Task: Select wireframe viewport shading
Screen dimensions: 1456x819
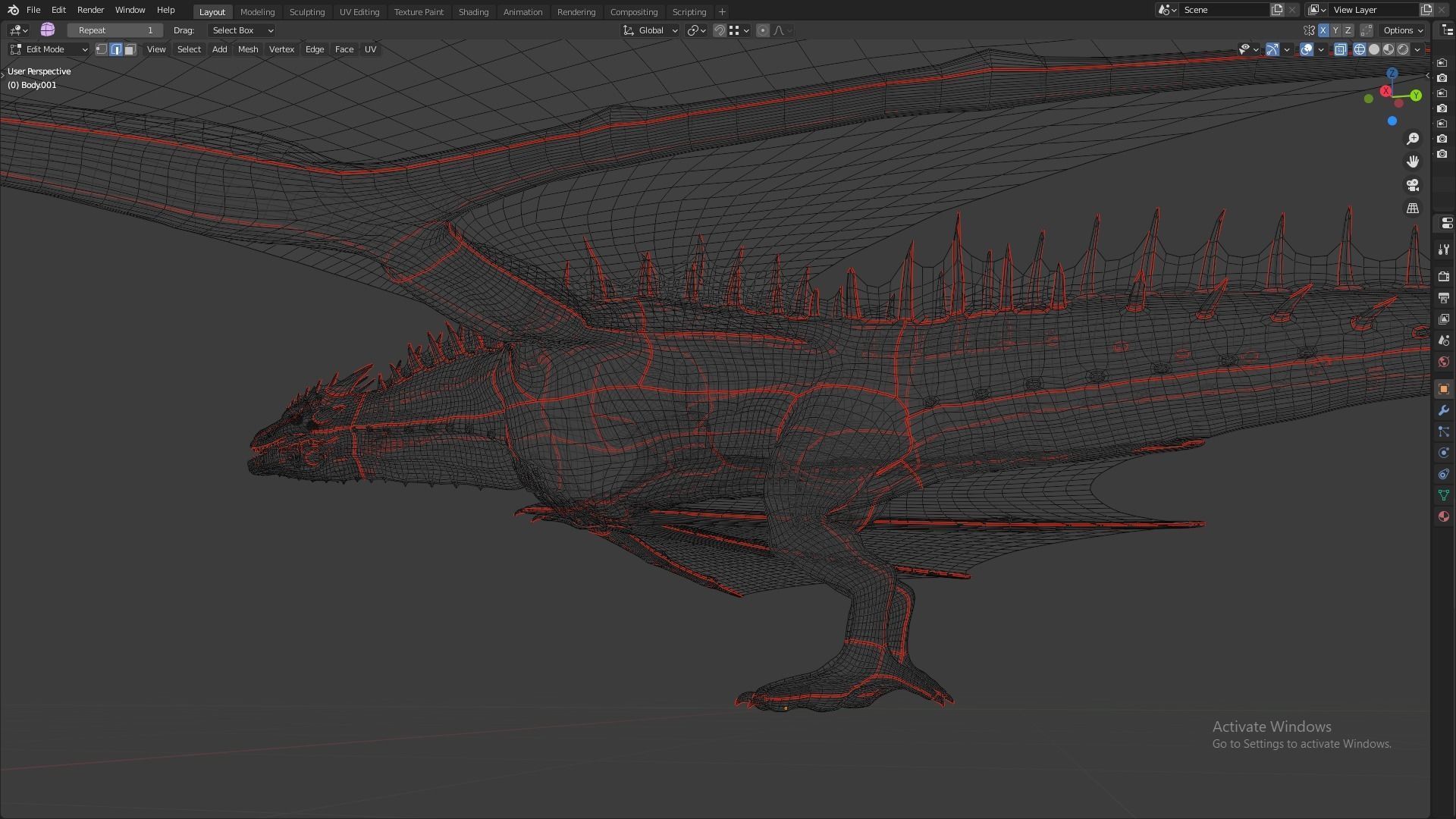Action: [1360, 49]
